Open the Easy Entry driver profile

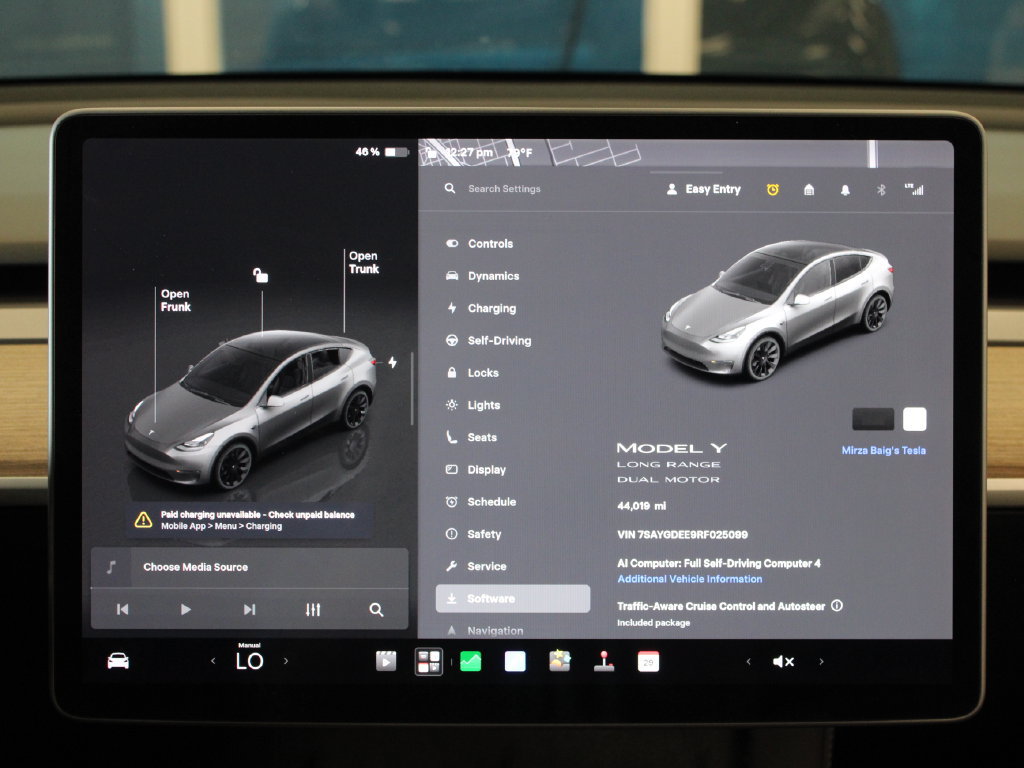703,189
